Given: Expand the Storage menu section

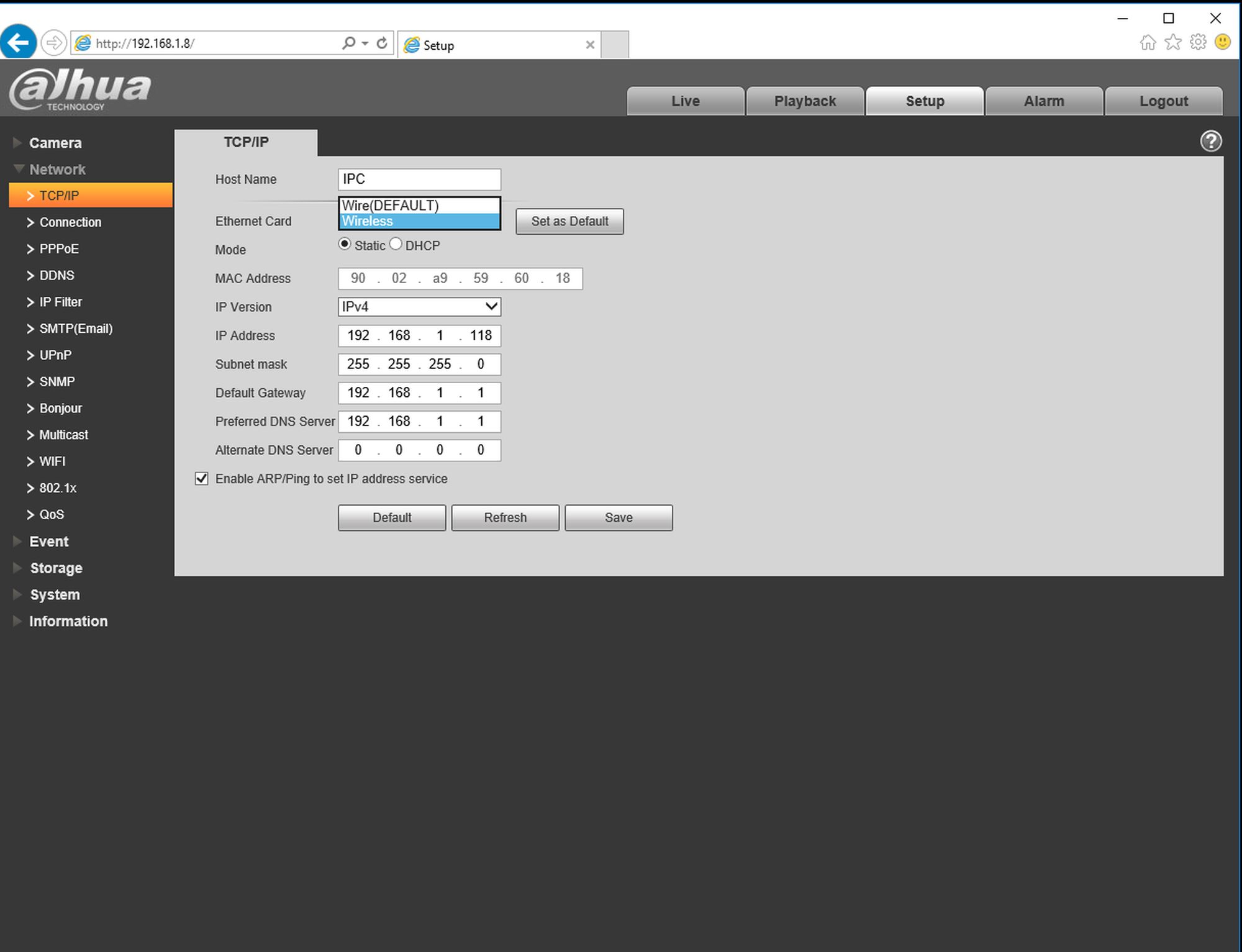Looking at the screenshot, I should click(56, 568).
